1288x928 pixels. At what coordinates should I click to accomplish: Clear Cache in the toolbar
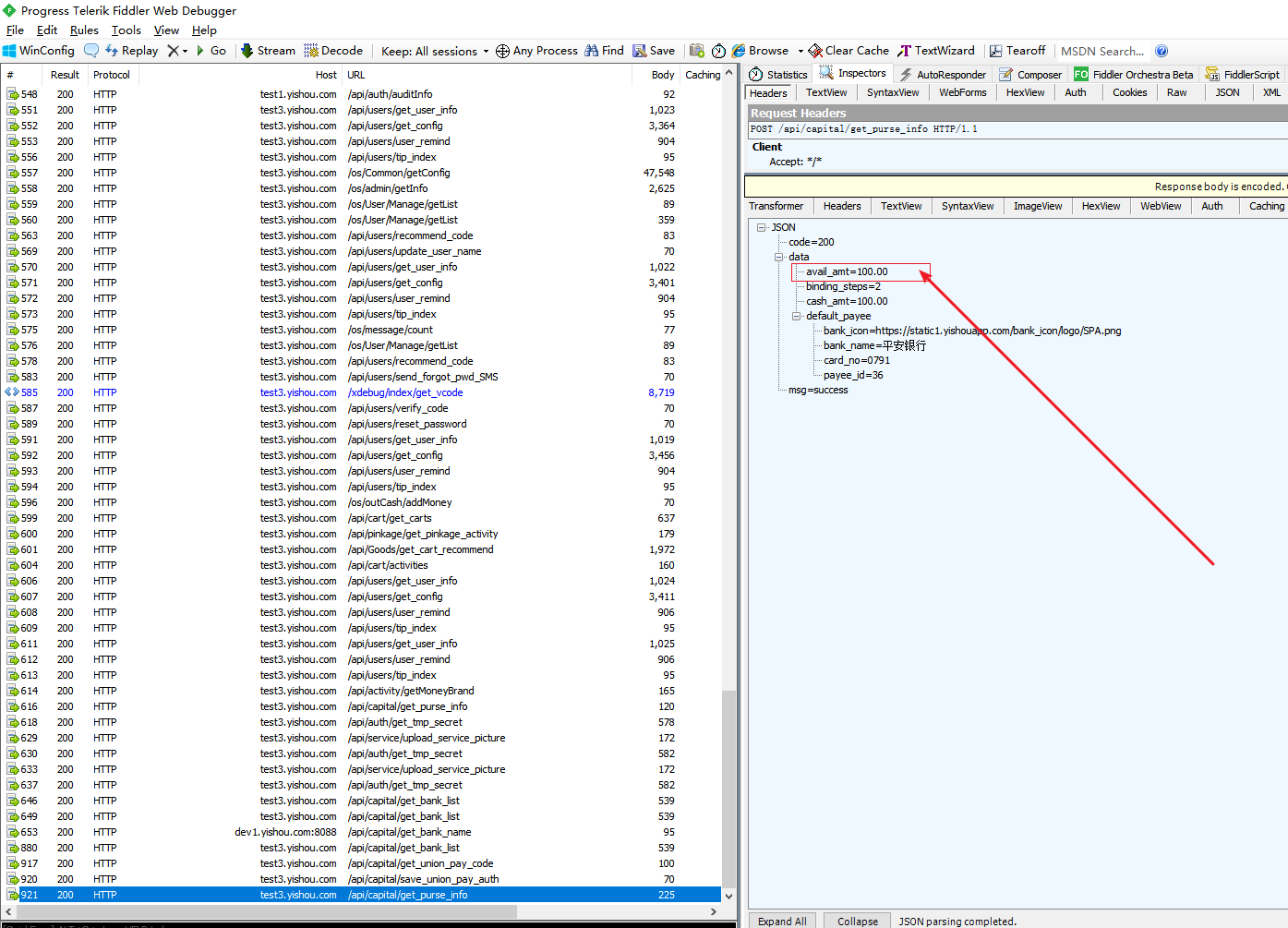[x=849, y=51]
